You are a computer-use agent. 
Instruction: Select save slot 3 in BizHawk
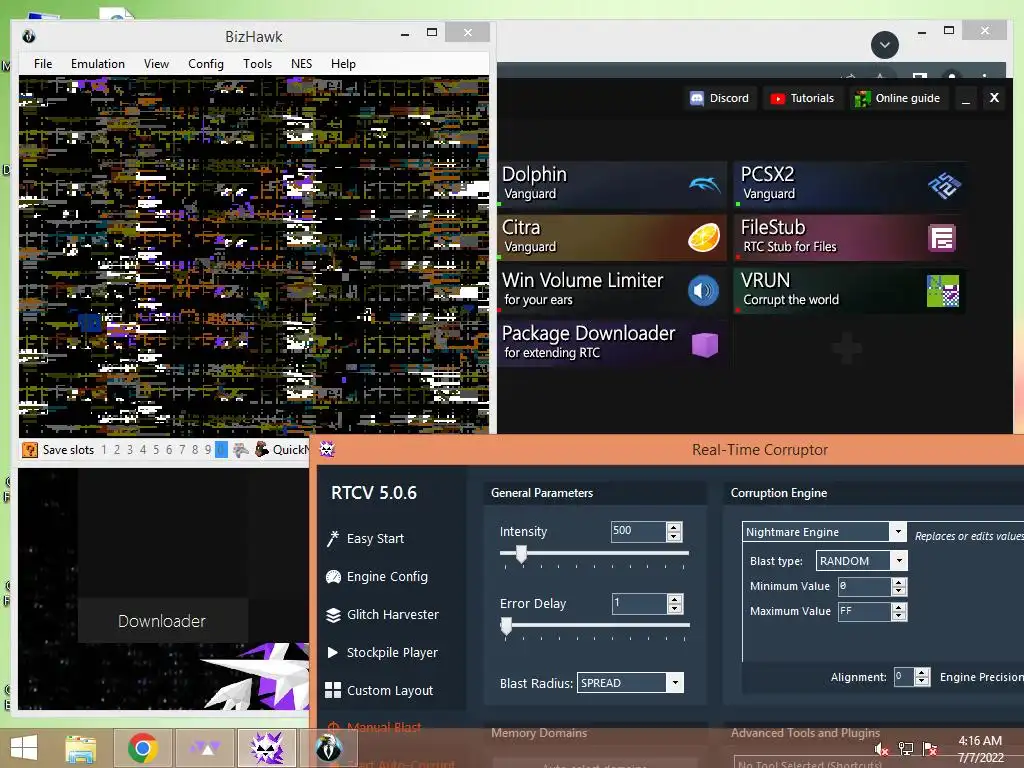[129, 450]
